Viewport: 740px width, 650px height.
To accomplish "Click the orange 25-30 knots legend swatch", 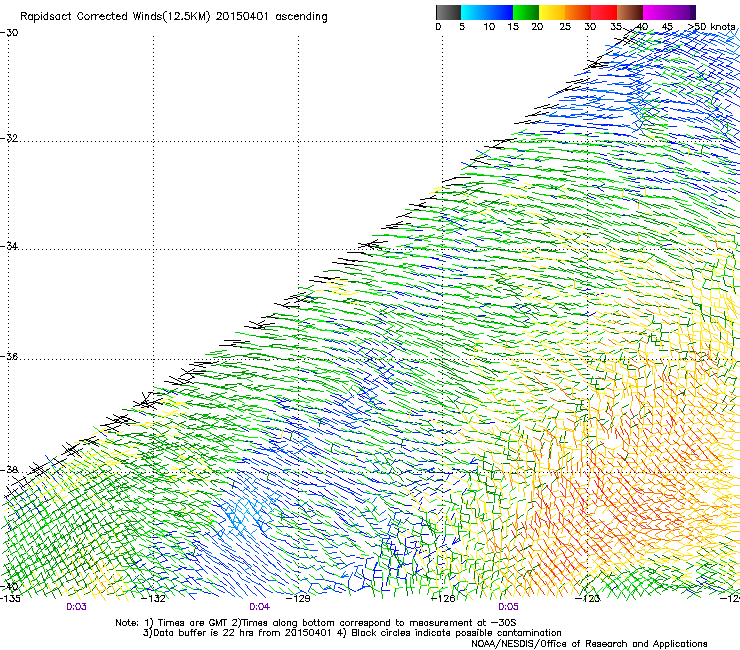I will coord(578,12).
